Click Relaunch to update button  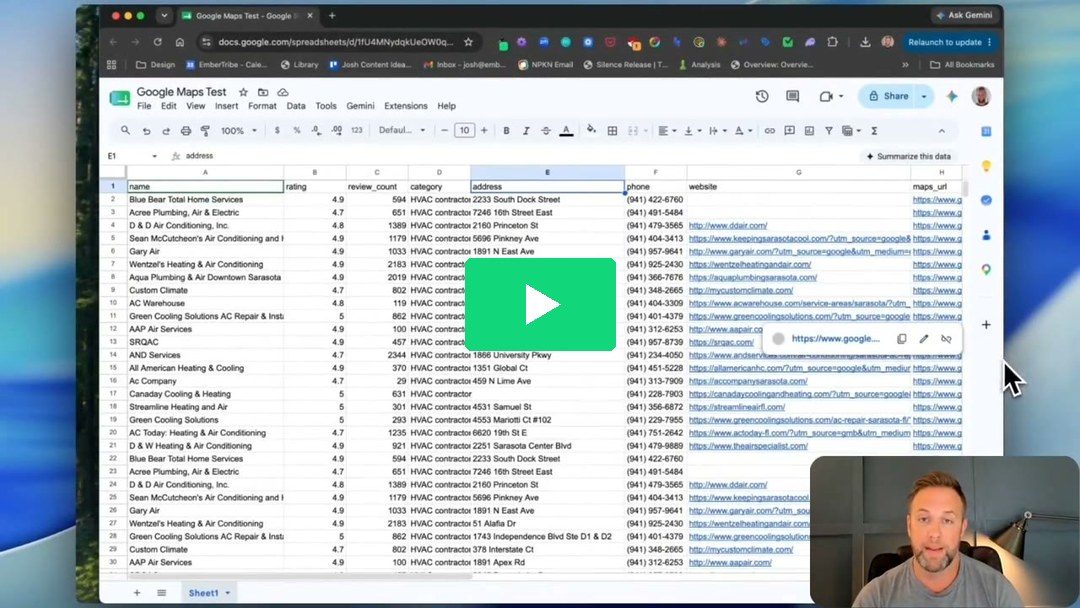[949, 42]
